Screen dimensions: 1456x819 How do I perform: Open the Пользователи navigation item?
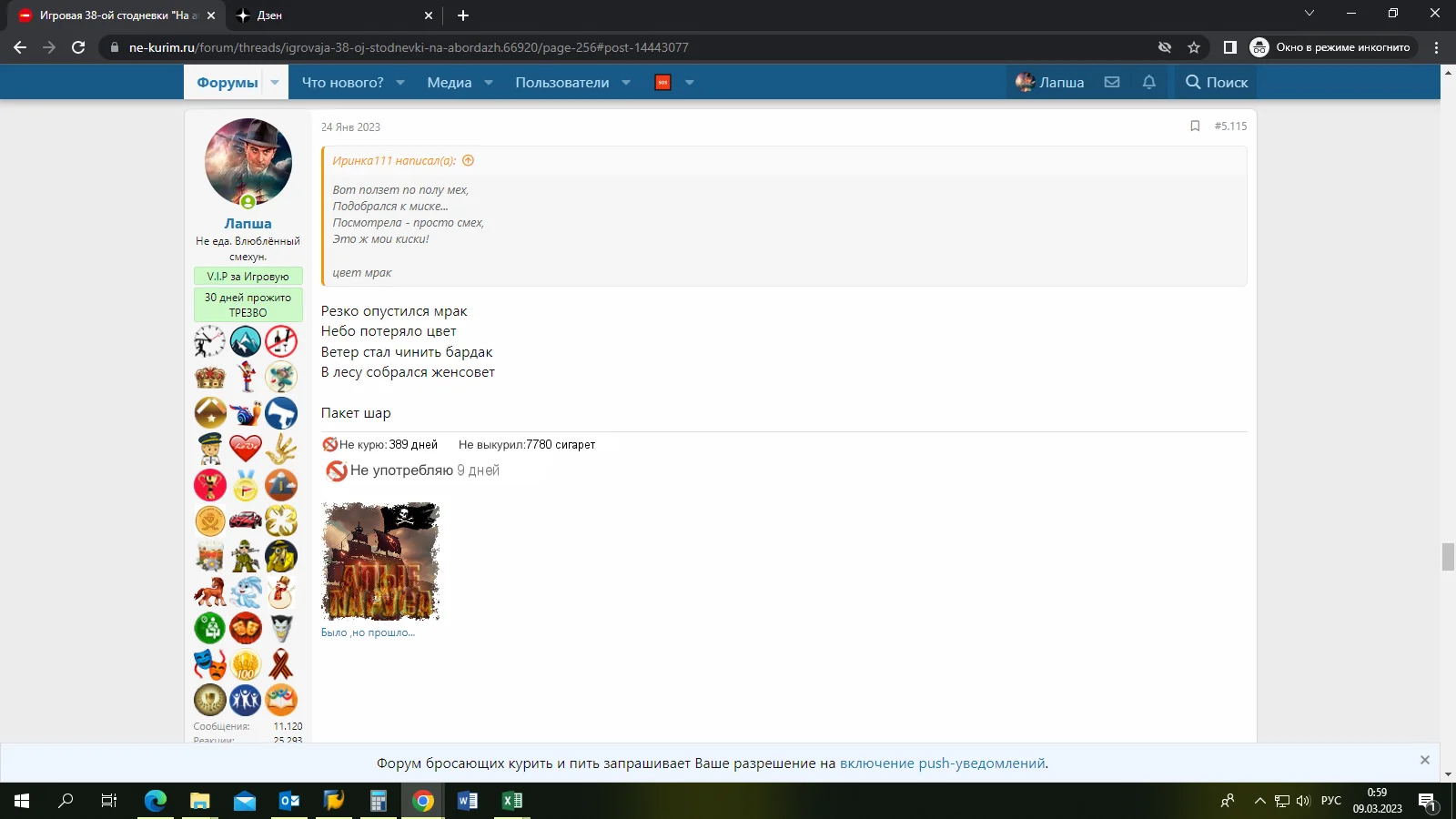point(562,82)
